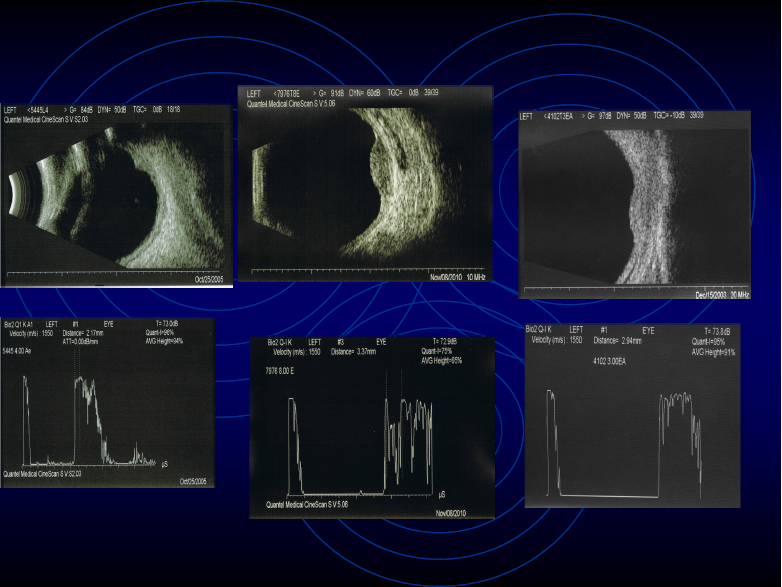Image resolution: width=782 pixels, height=587 pixels.
Task: Click the 'Distance= 2.17mm' reading
Action: (x=83, y=333)
